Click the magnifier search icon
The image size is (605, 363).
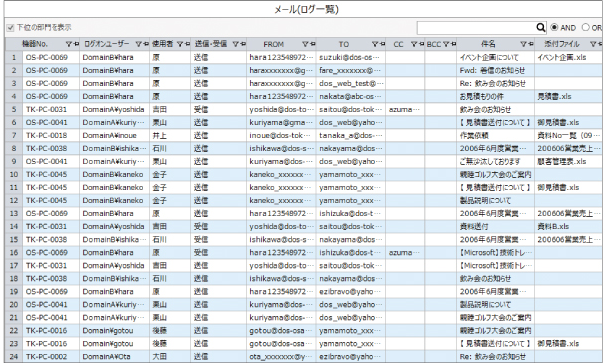point(541,27)
